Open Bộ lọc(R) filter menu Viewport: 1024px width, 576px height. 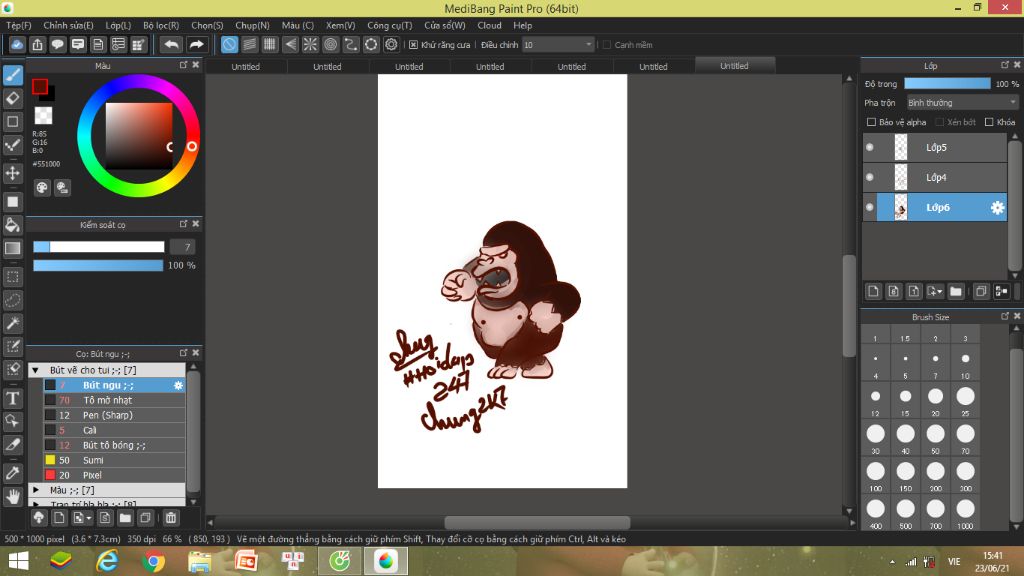click(161, 25)
